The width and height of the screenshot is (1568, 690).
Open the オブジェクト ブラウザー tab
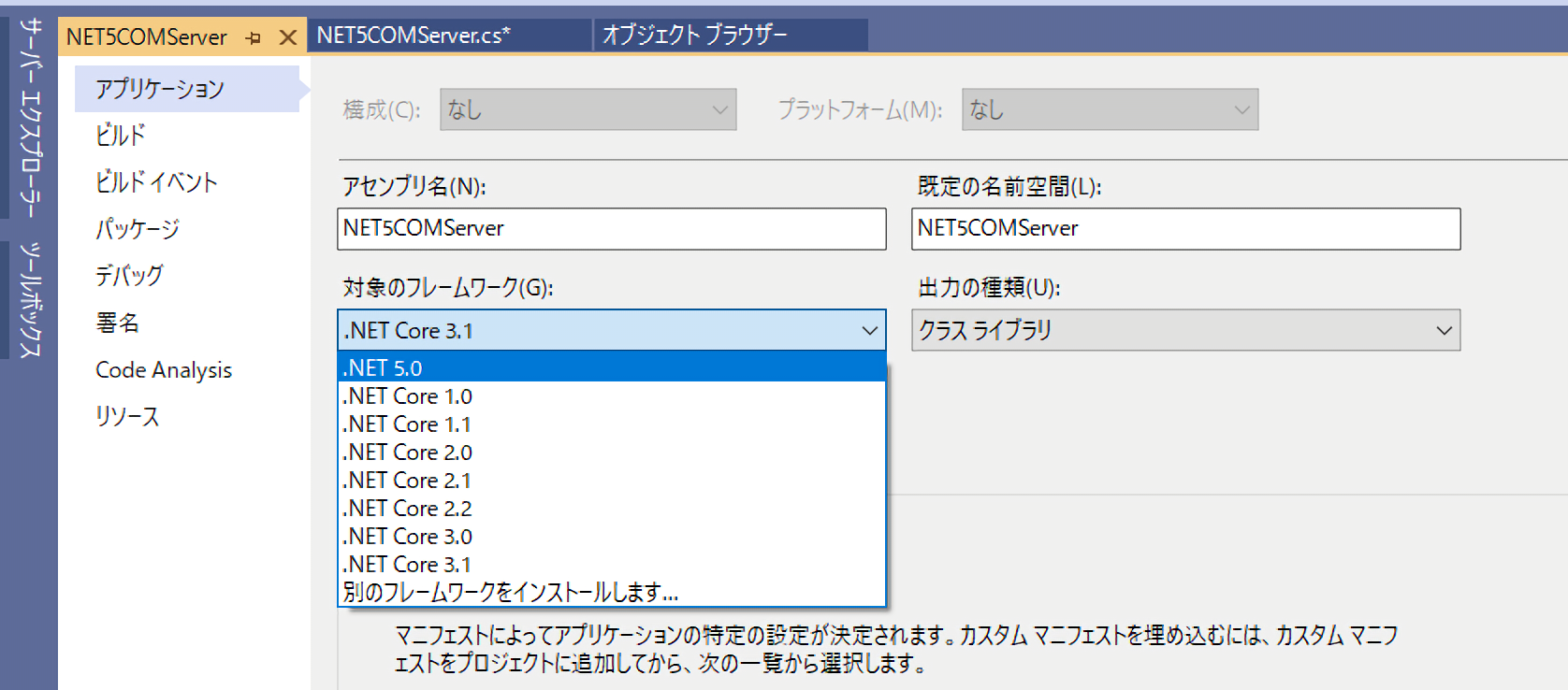coord(694,36)
